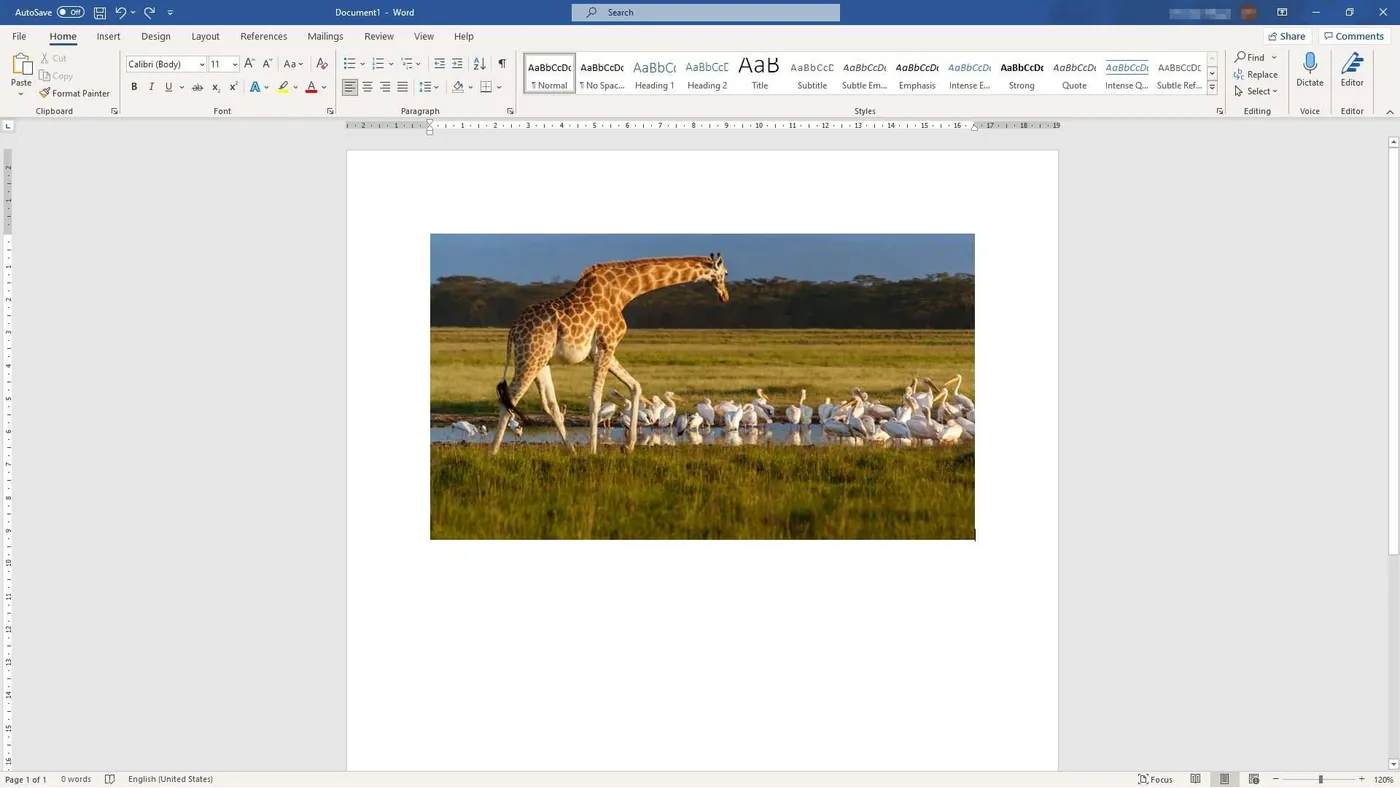This screenshot has height=788, width=1400.
Task: Open the Layout tab
Action: [x=205, y=36]
